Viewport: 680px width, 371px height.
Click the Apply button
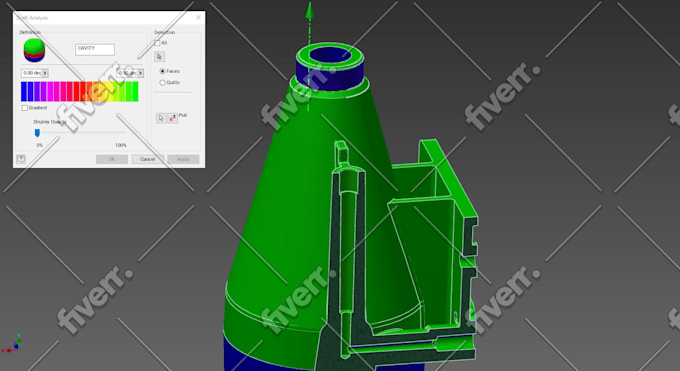pos(183,159)
